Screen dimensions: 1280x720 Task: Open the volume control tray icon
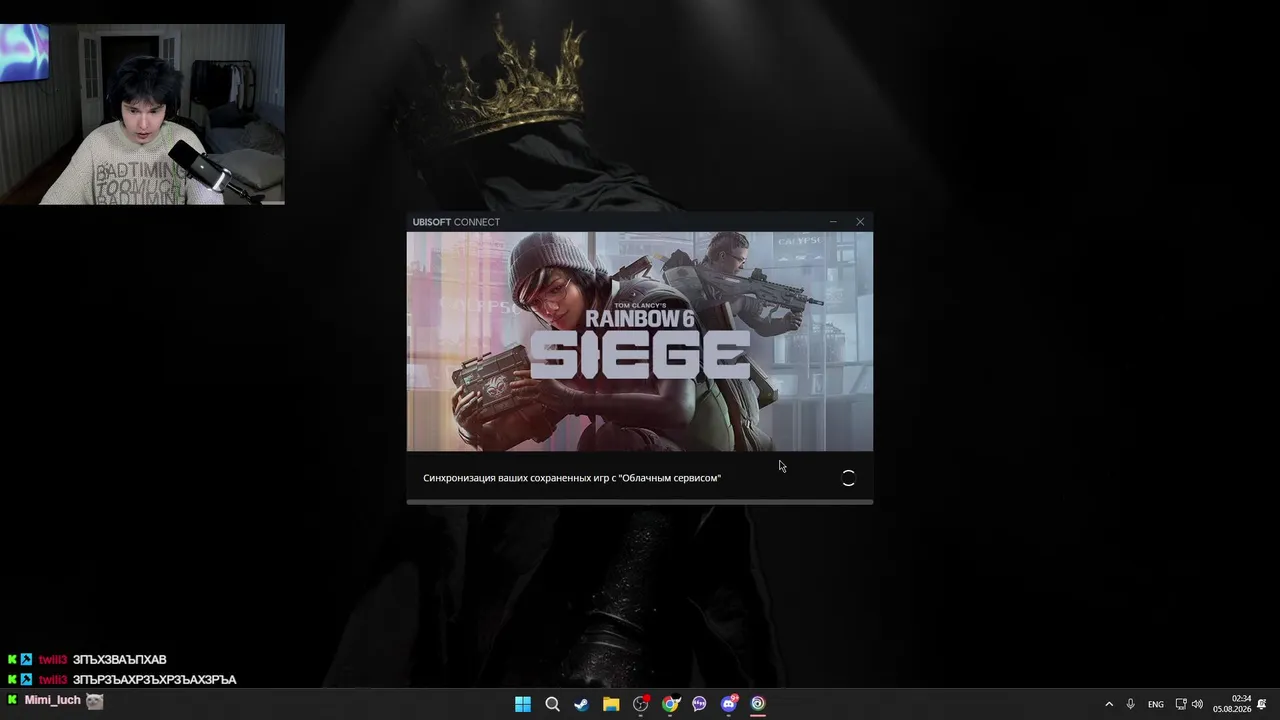1197,704
